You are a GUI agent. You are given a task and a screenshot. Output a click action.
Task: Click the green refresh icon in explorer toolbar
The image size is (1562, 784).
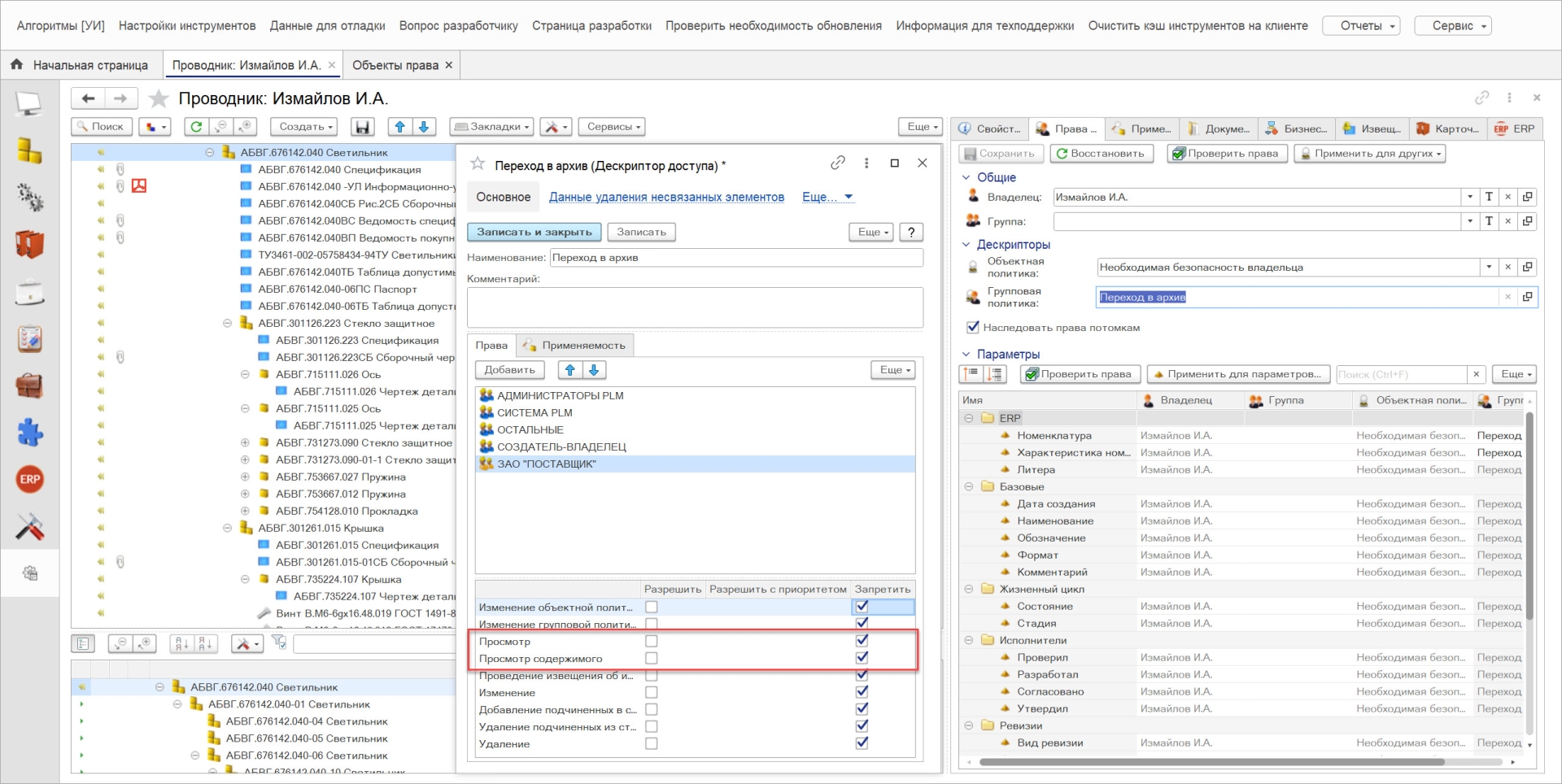[196, 127]
